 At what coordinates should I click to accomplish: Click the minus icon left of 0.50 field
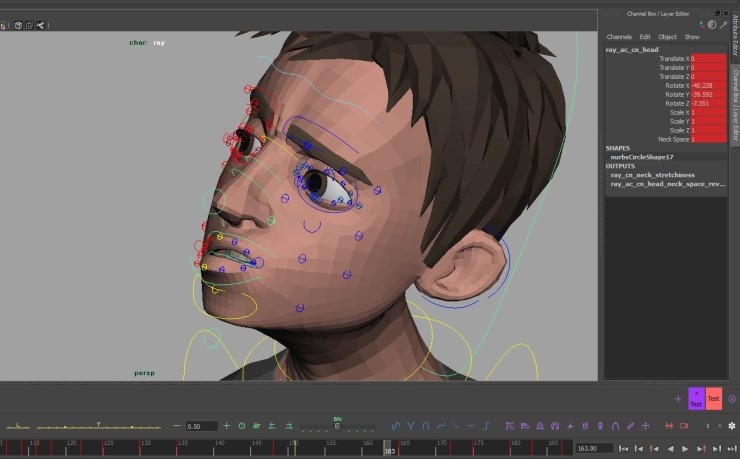[x=177, y=426]
